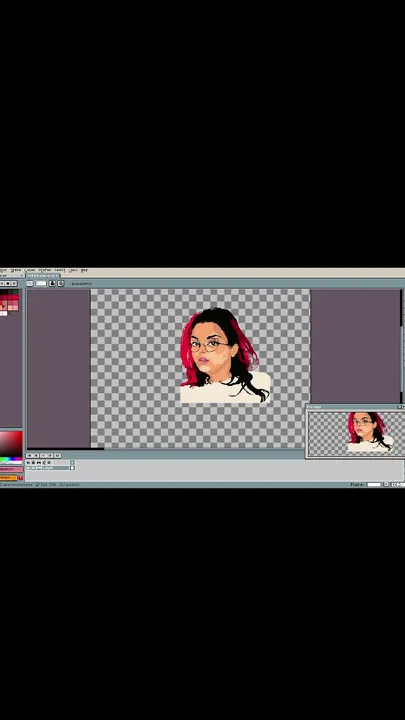Viewport: 405px width, 720px height.
Task: Click the brush size field in context bar
Action: click(41, 283)
